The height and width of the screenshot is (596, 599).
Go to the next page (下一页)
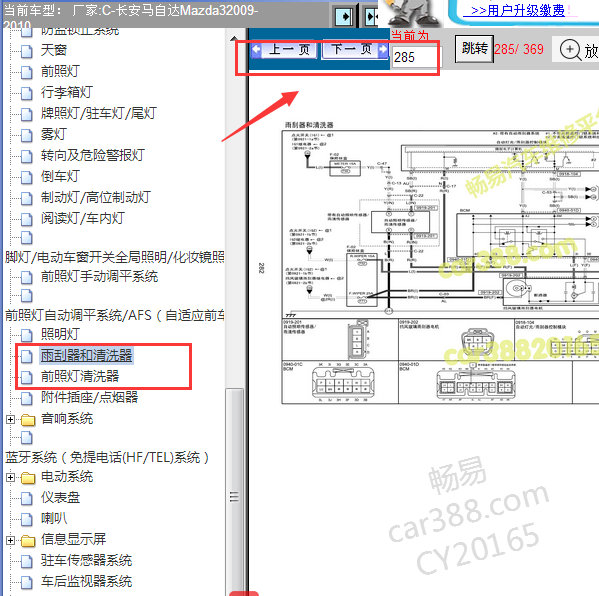click(355, 49)
